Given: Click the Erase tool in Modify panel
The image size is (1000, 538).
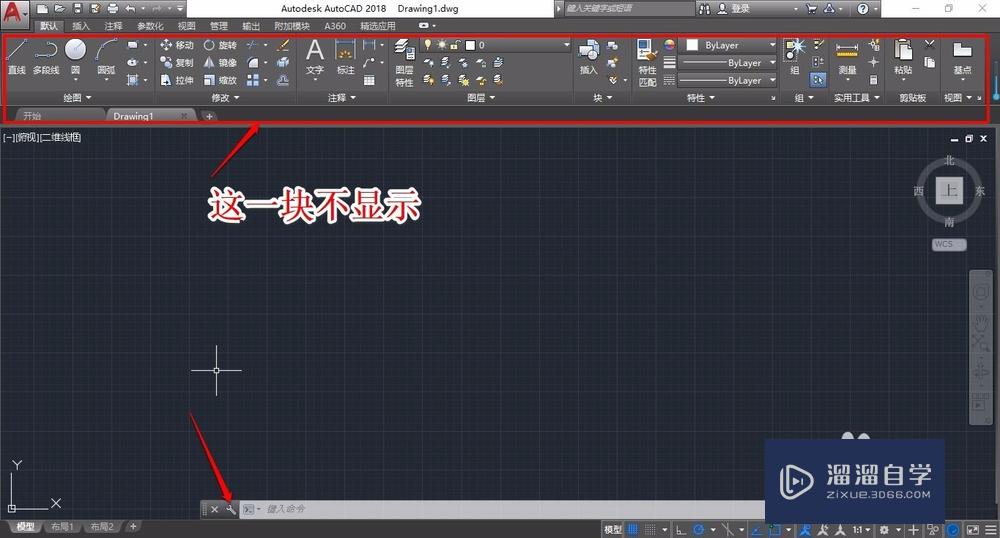Looking at the screenshot, I should click(283, 45).
